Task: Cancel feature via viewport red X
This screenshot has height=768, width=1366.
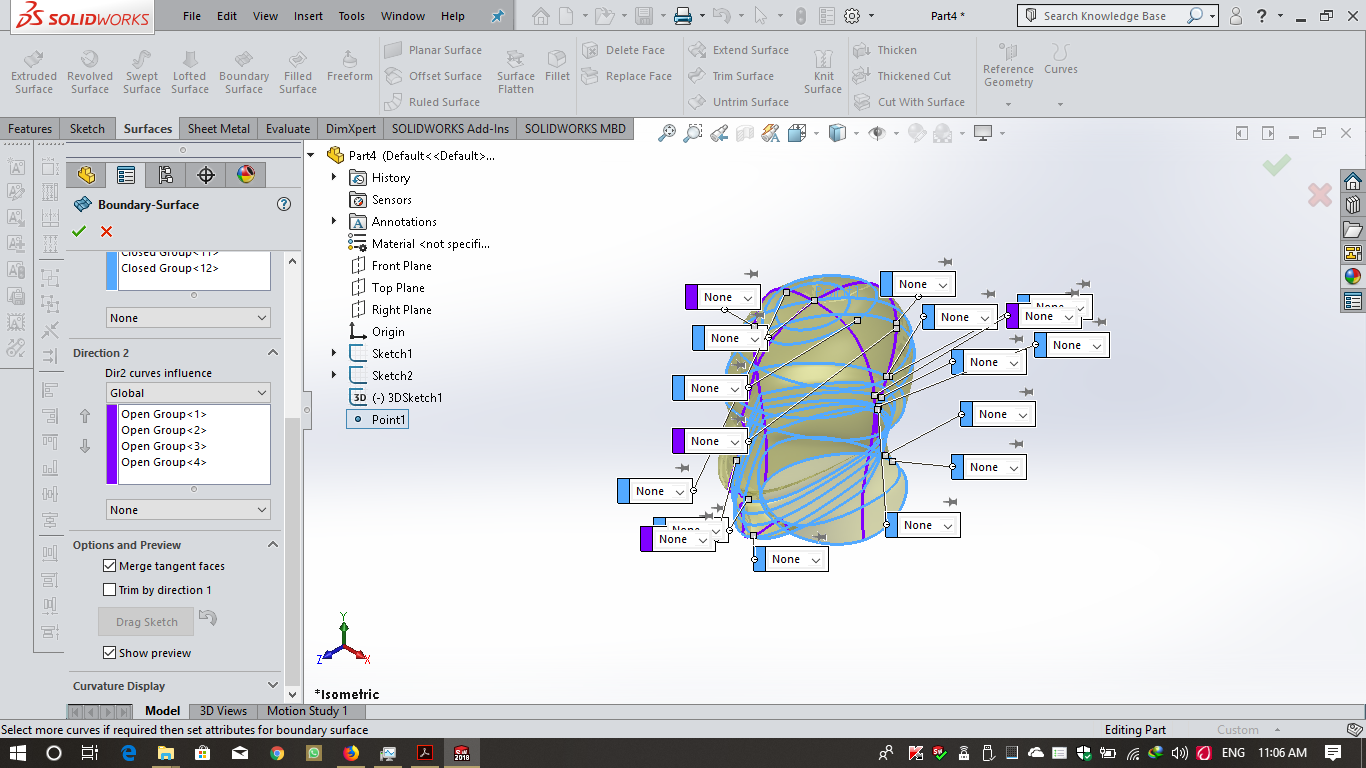Action: 1320,195
